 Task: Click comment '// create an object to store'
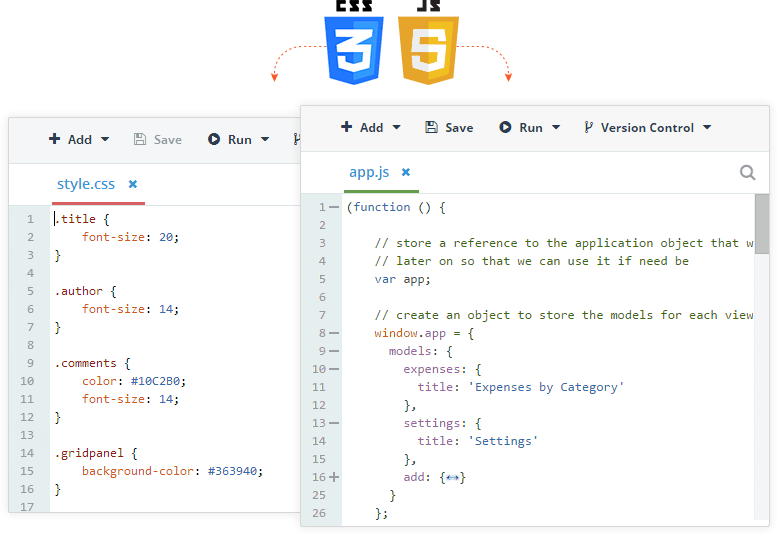(x=564, y=315)
